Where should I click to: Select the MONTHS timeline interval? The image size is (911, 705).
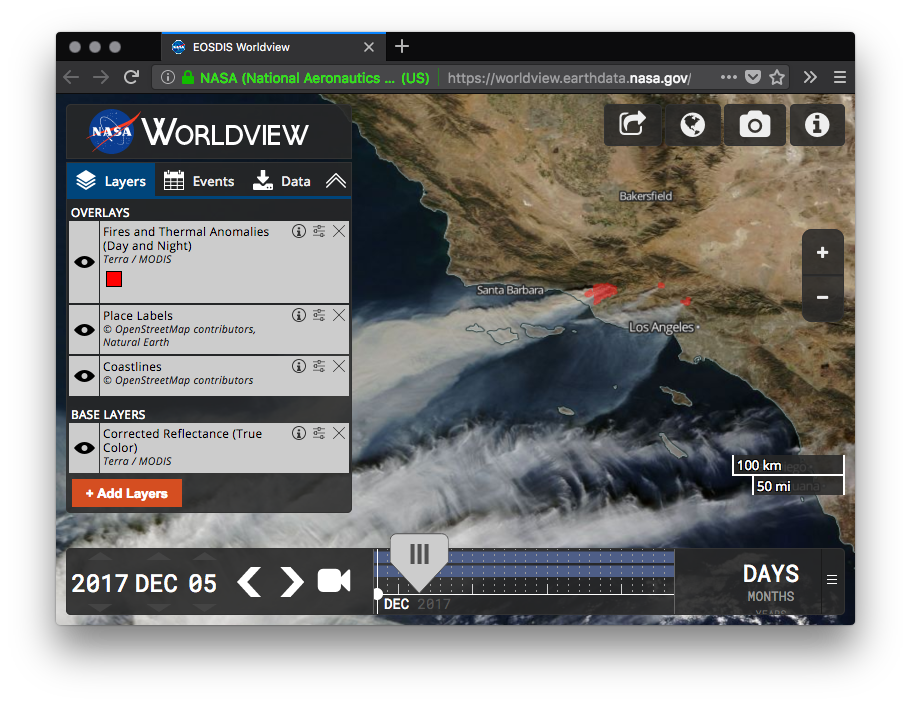770,596
